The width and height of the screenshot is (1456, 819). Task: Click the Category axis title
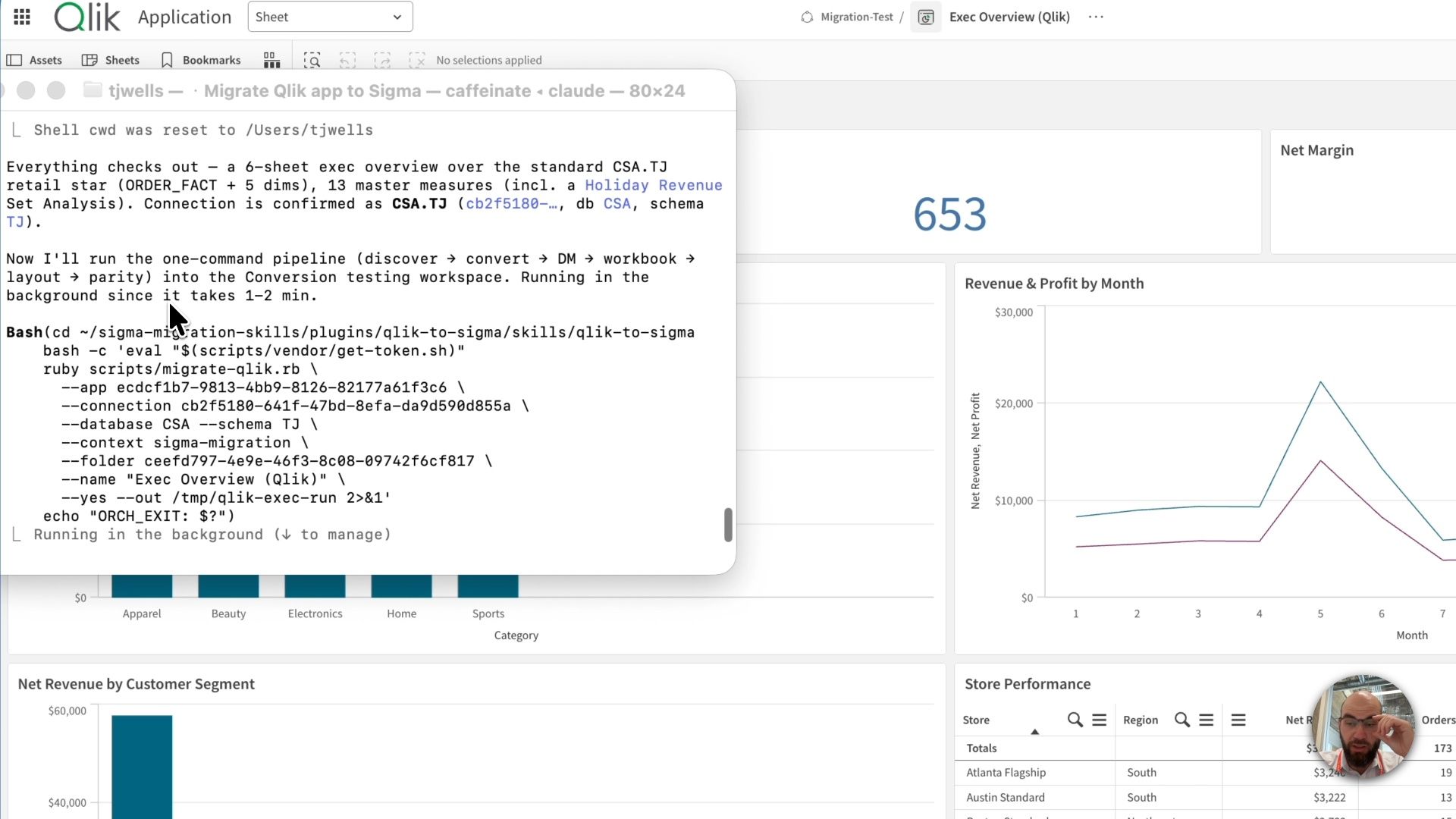pyautogui.click(x=516, y=635)
